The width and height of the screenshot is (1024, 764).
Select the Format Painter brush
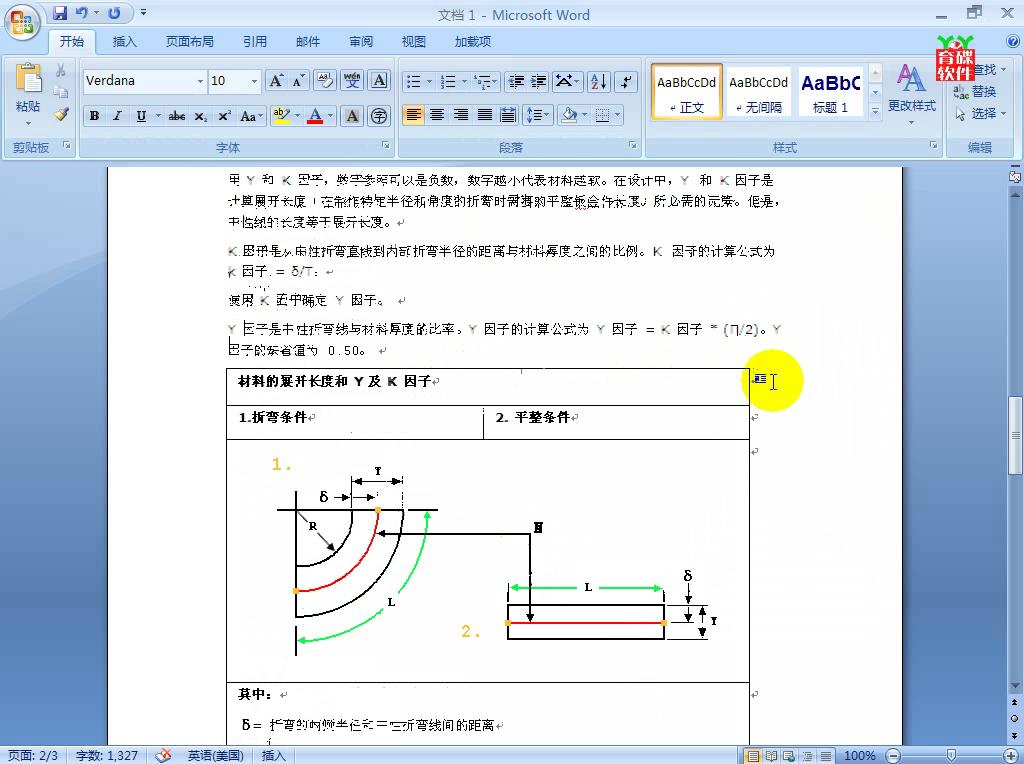click(61, 114)
